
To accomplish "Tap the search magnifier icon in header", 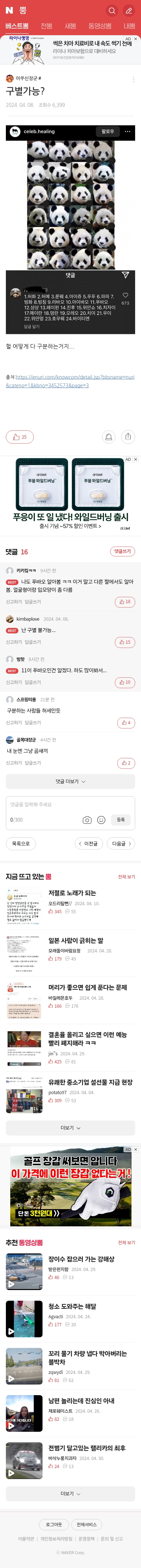I will 111,10.
